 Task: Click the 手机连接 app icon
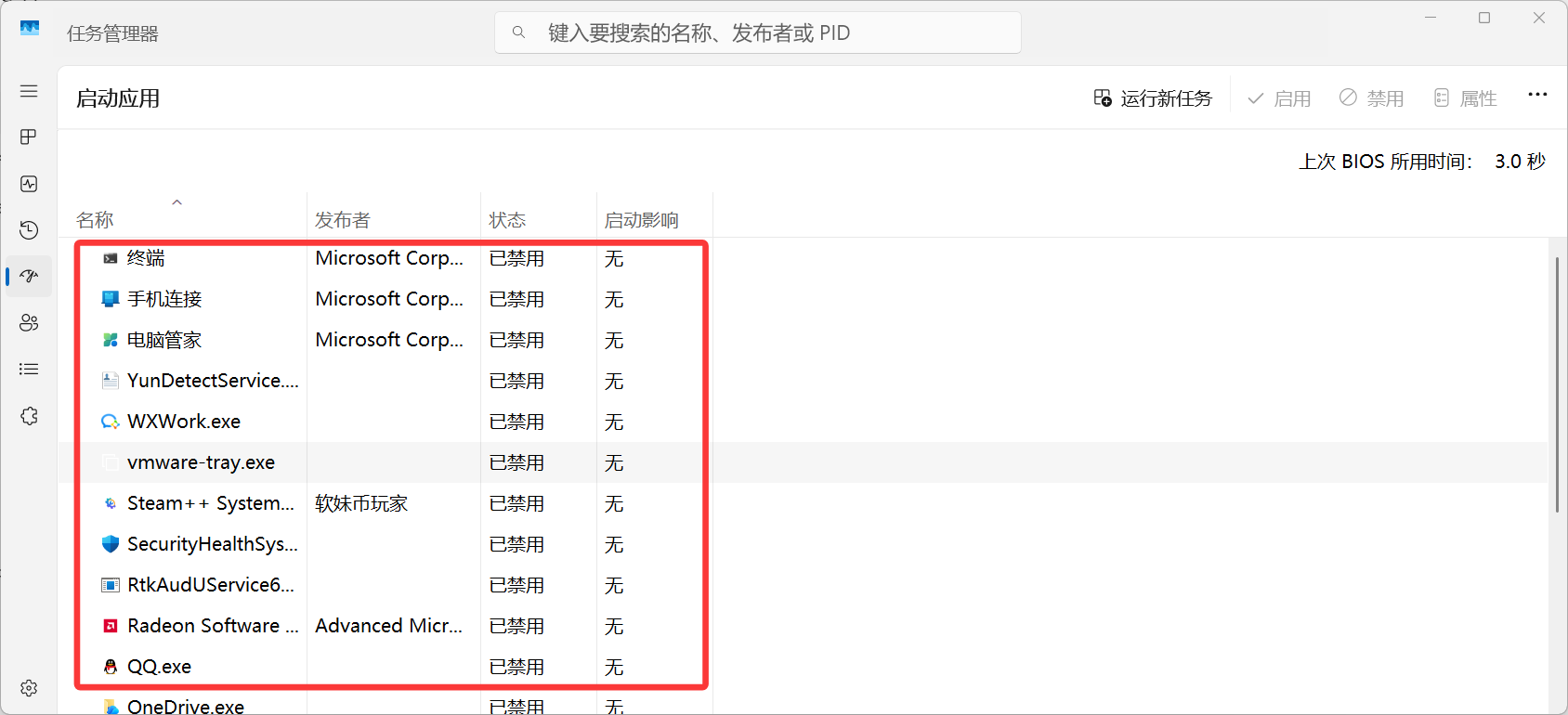pos(111,299)
